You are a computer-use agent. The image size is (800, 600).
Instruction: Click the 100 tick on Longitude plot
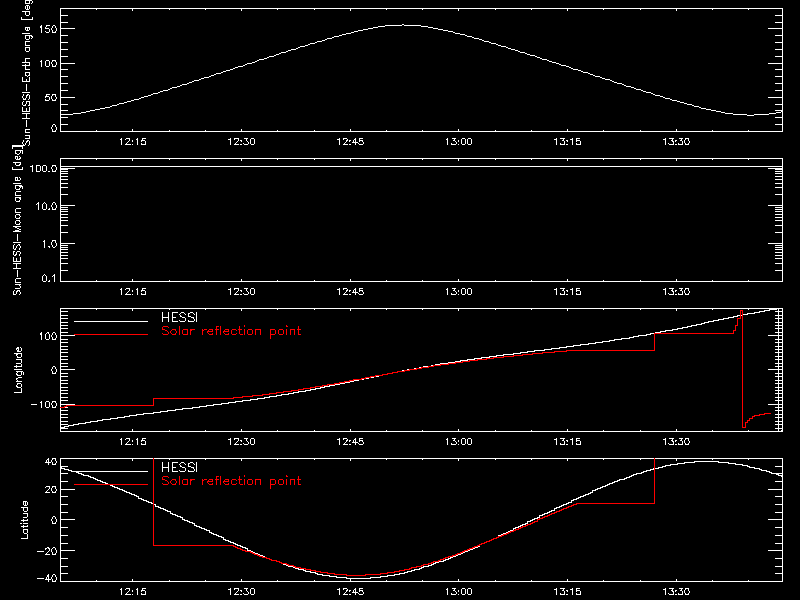point(49,336)
